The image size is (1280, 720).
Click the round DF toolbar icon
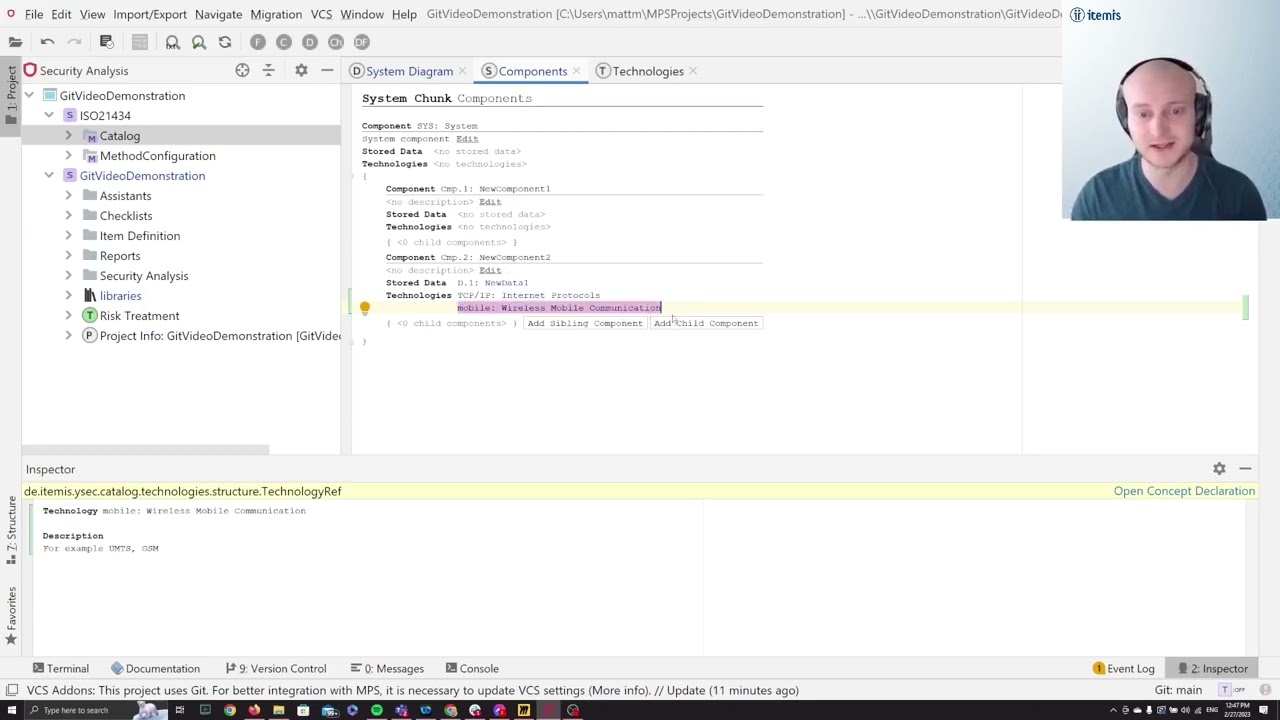click(361, 42)
